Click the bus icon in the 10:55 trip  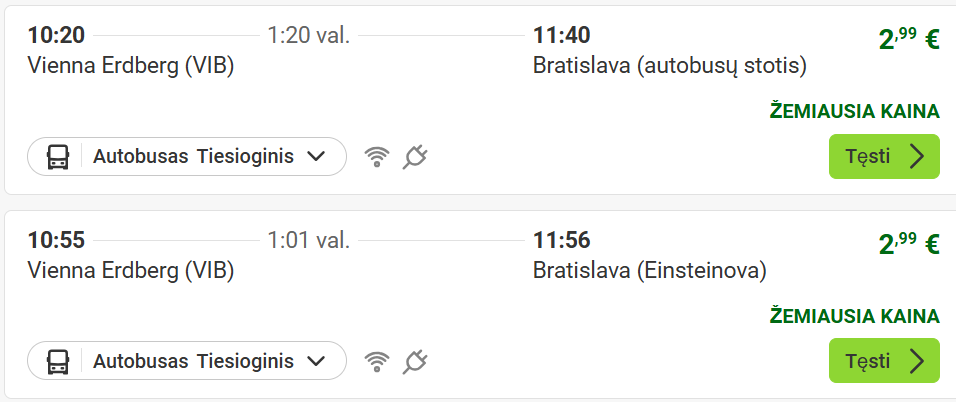(58, 361)
